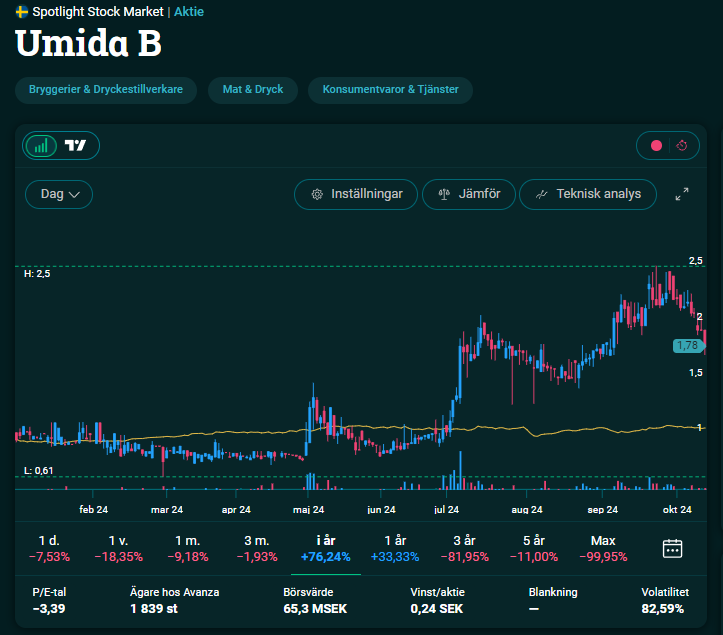Open Konsumentvaror & Tjänster category
Viewport: 723px width, 635px height.
tap(390, 90)
